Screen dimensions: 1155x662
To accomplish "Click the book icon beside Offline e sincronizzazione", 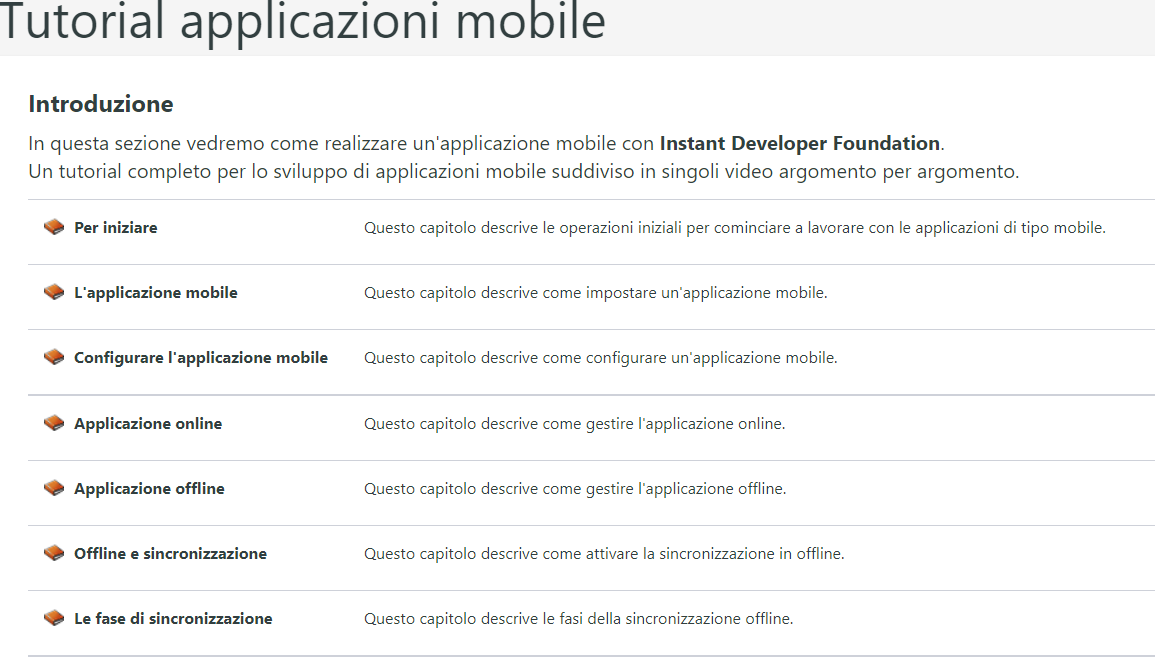I will click(54, 554).
